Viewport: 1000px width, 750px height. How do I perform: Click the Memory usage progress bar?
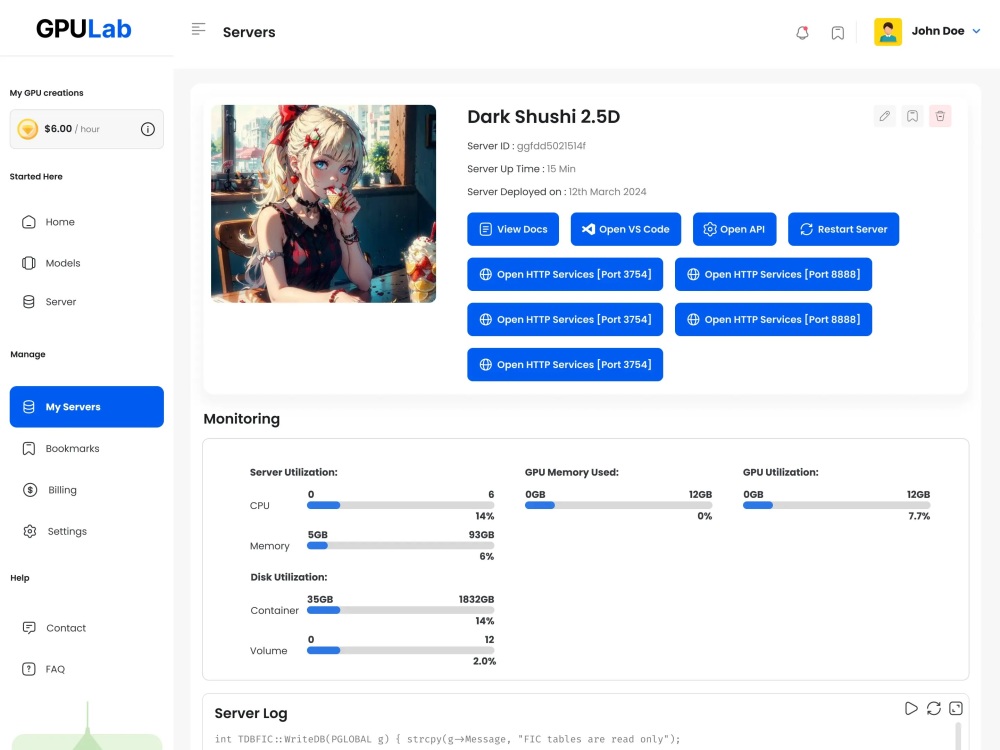click(x=401, y=546)
